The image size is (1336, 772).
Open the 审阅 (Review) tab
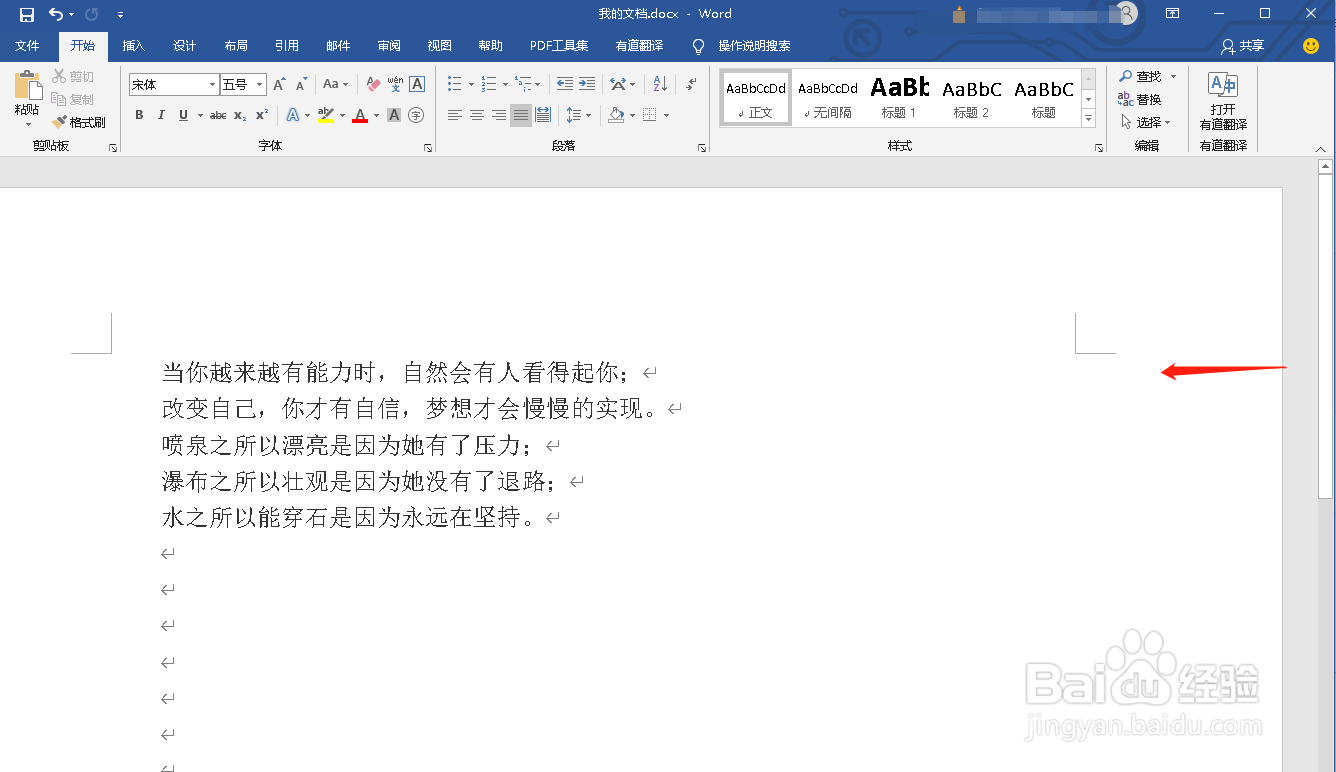click(389, 46)
